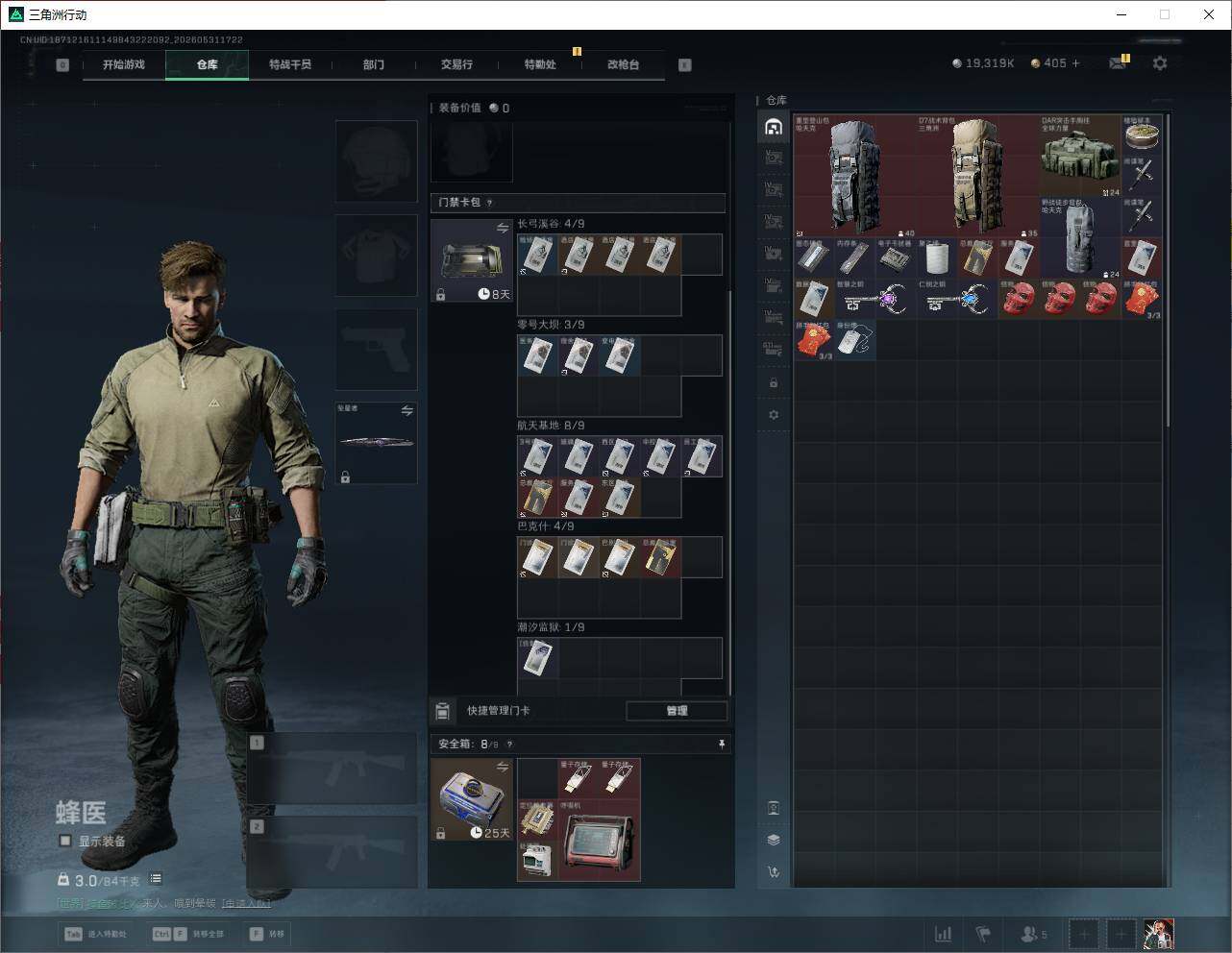Open the flag icon in bottom bar
Screen dimensions: 1232x953
[x=983, y=934]
